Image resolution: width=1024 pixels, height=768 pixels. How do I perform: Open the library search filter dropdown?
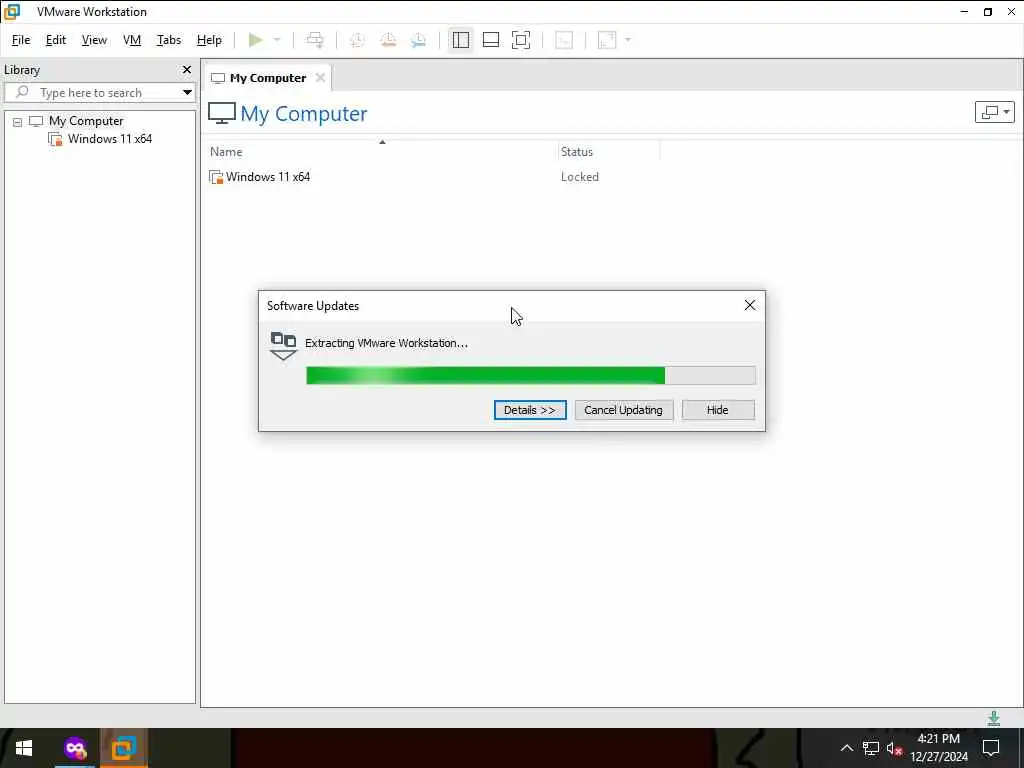point(187,92)
